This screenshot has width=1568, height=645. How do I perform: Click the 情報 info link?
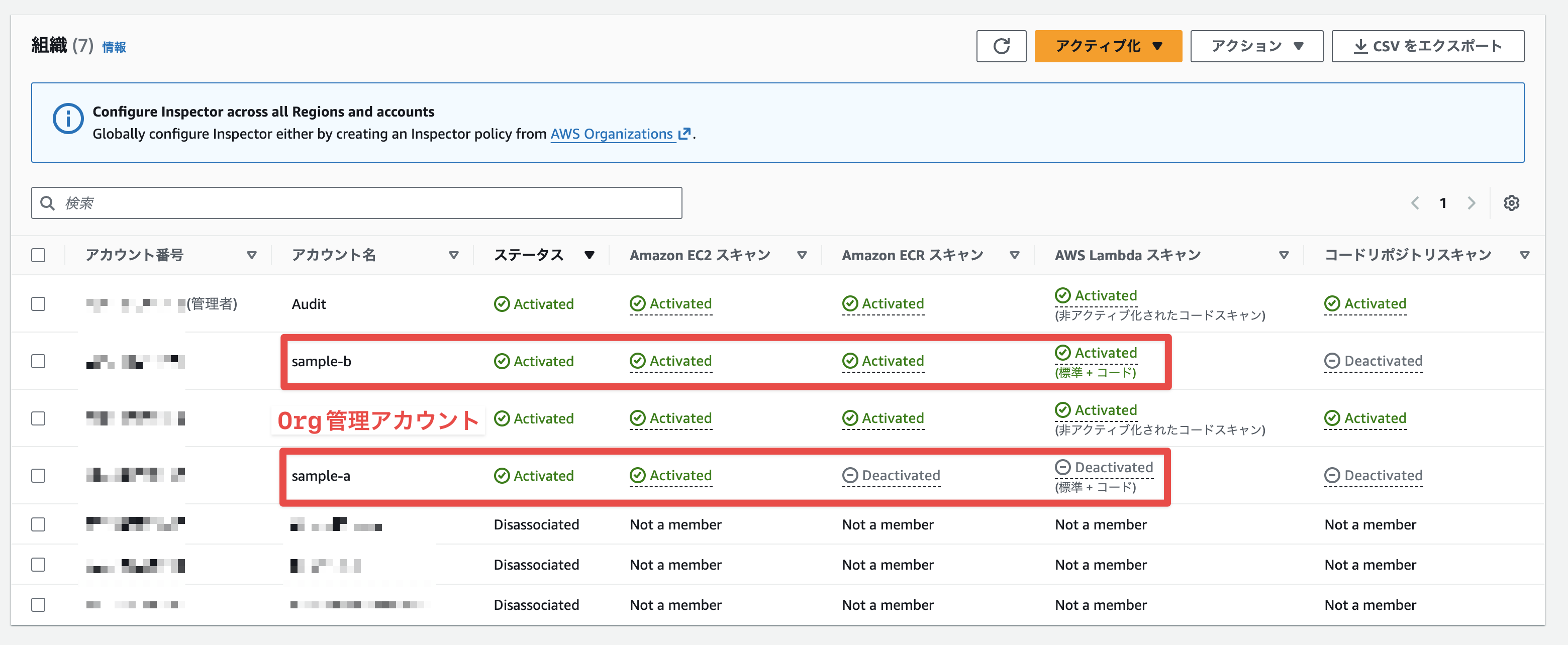(x=114, y=47)
